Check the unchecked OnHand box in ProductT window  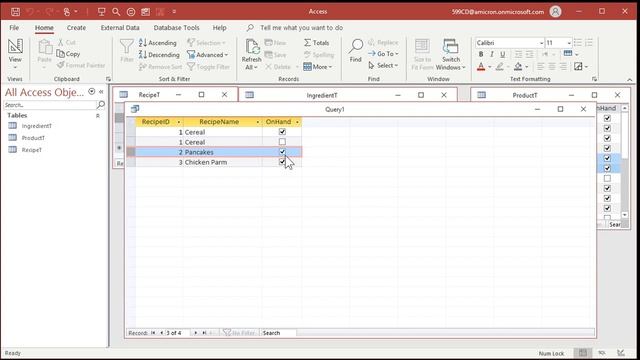click(x=607, y=178)
